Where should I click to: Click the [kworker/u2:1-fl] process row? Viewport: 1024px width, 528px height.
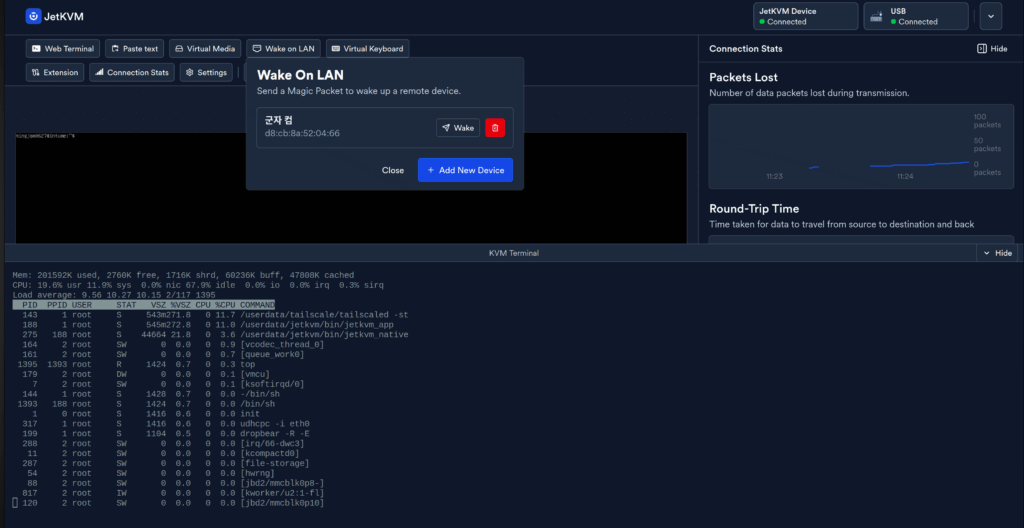click(168, 493)
